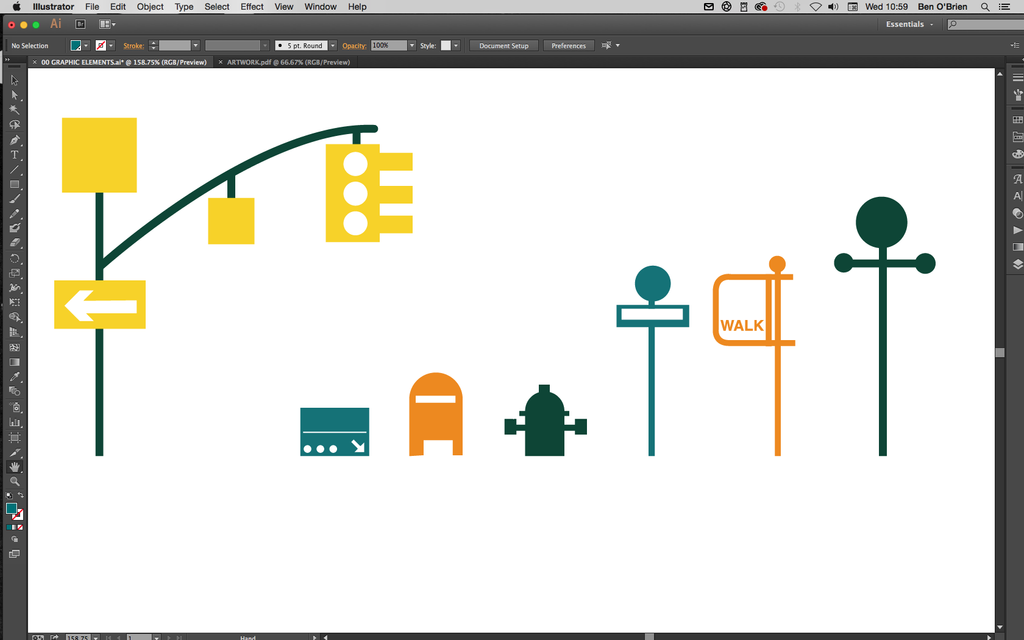
Task: Select the Type tool
Action: [x=14, y=154]
